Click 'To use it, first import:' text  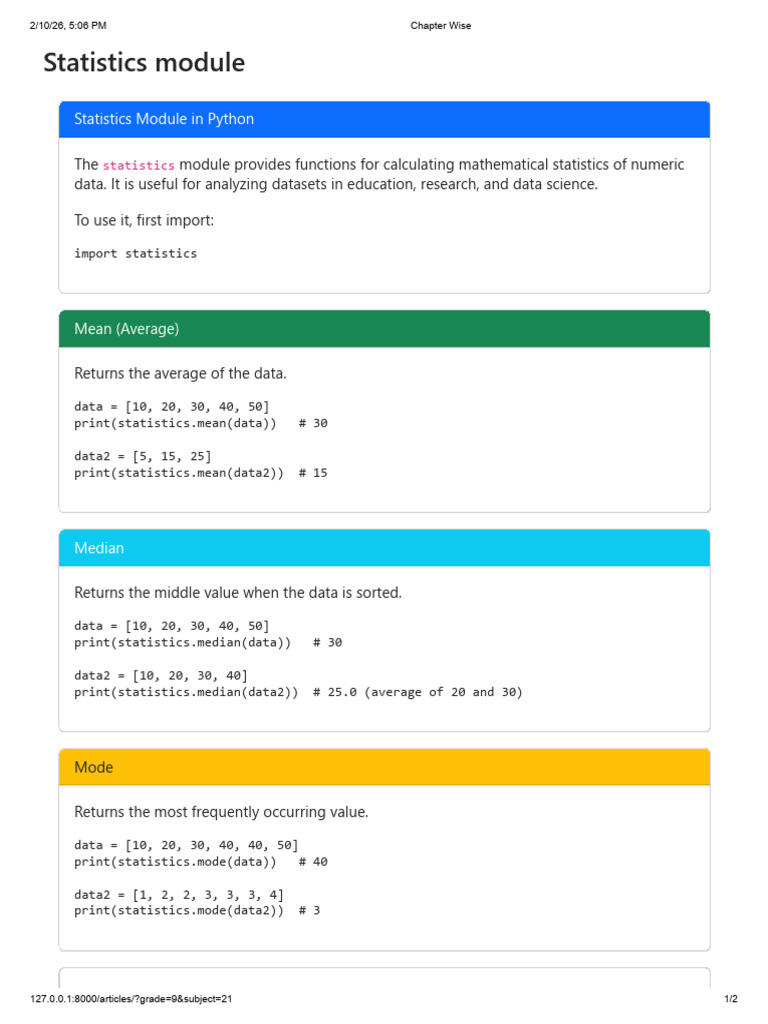[144, 220]
